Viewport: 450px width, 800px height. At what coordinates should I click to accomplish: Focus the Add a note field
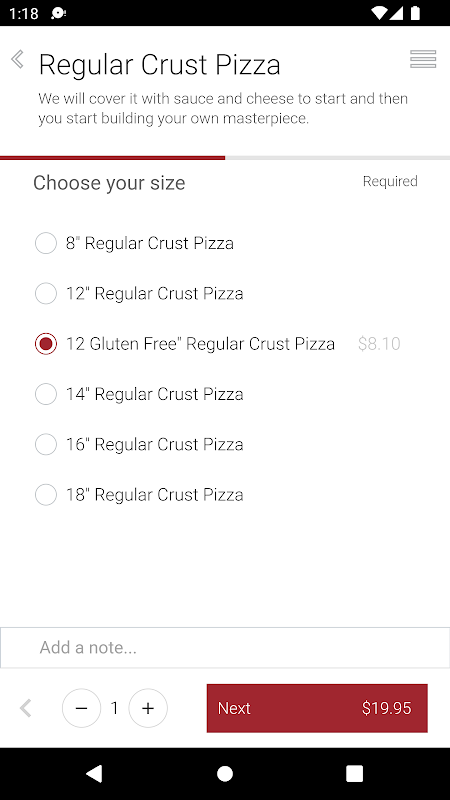click(225, 647)
